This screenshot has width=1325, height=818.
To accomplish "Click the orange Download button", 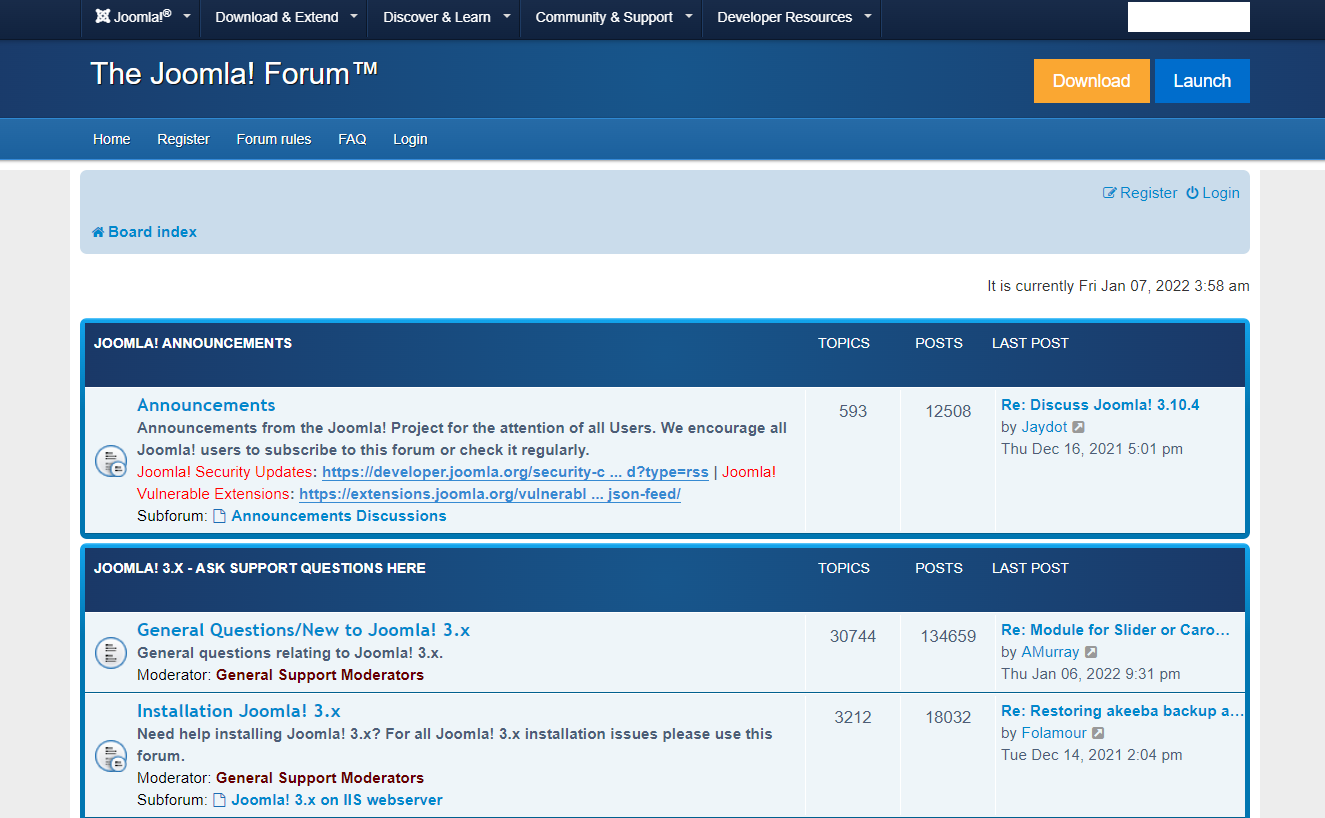I will (1092, 81).
